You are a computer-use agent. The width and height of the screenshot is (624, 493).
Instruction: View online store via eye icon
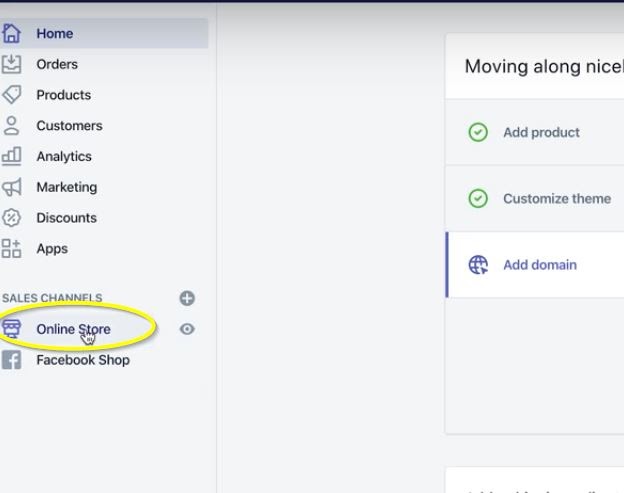pos(187,329)
